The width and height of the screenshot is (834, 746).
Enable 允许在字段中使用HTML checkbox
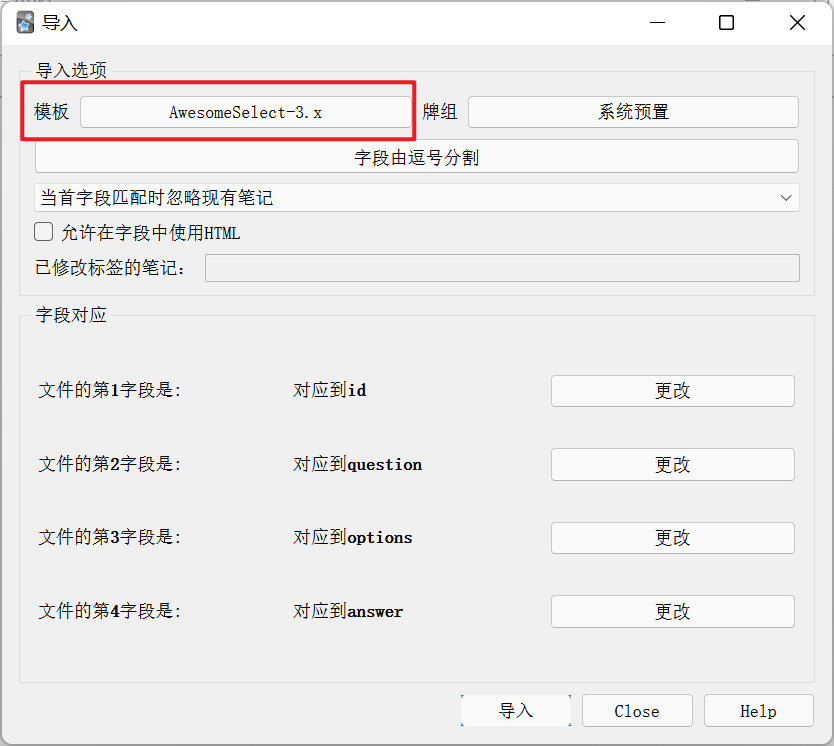(x=44, y=233)
